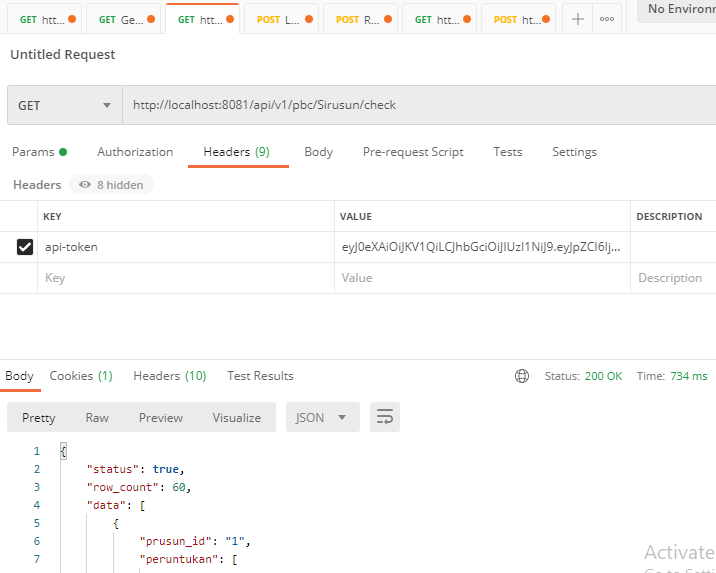Open the request Body tab

(319, 152)
